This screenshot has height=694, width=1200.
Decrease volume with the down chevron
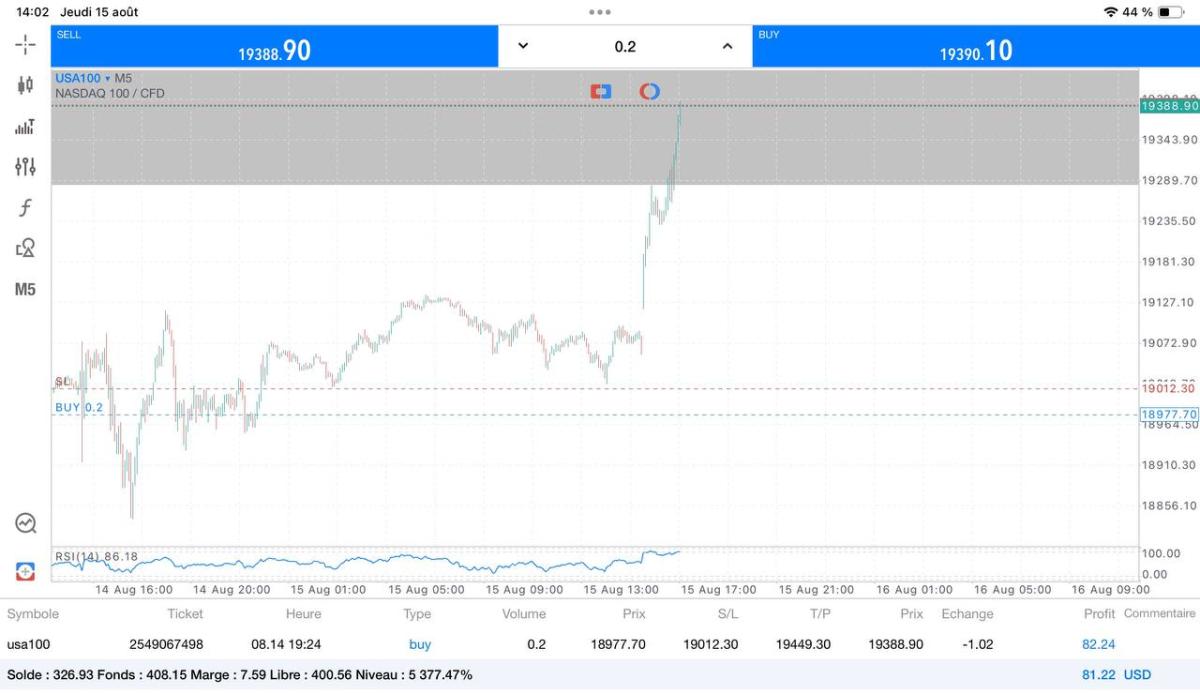523,46
